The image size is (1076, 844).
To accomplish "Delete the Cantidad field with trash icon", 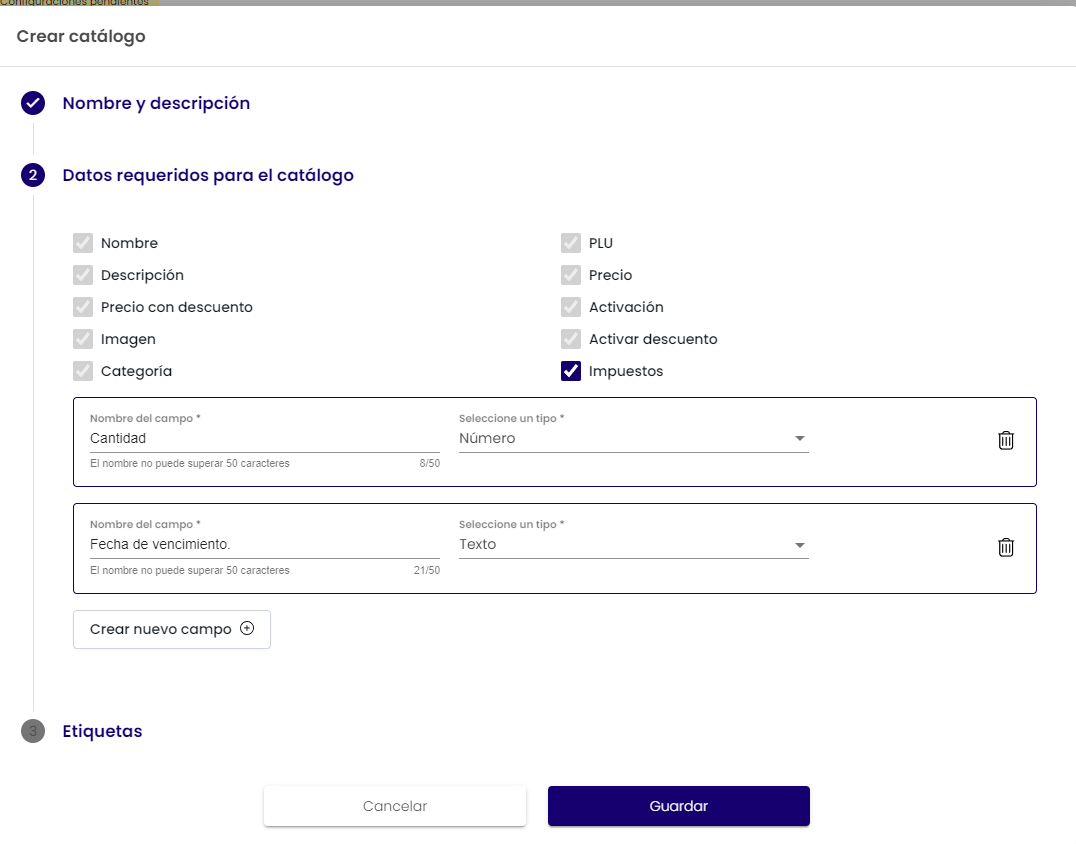I will 1006,440.
